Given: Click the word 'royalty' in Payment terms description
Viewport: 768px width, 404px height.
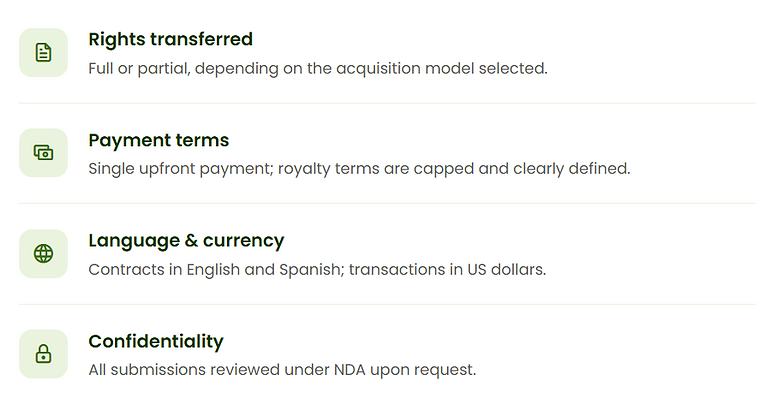Looking at the screenshot, I should [304, 169].
